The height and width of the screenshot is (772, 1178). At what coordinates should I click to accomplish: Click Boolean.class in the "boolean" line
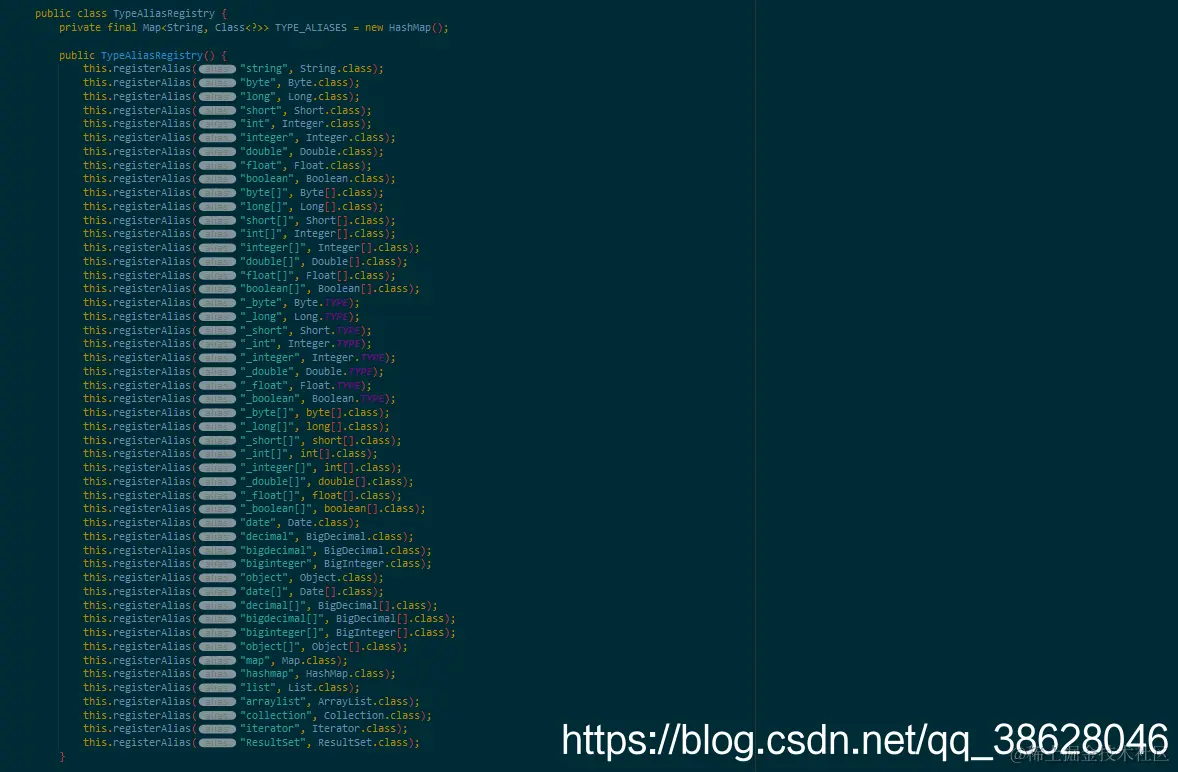click(x=344, y=179)
